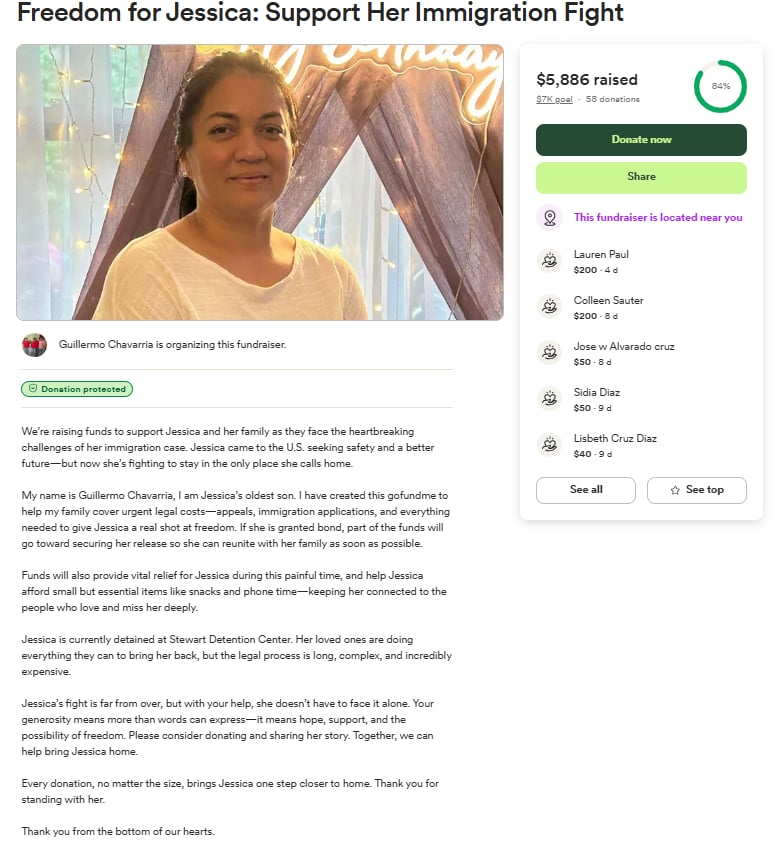Click the 58 donations count
The image size is (781, 853).
(x=612, y=100)
